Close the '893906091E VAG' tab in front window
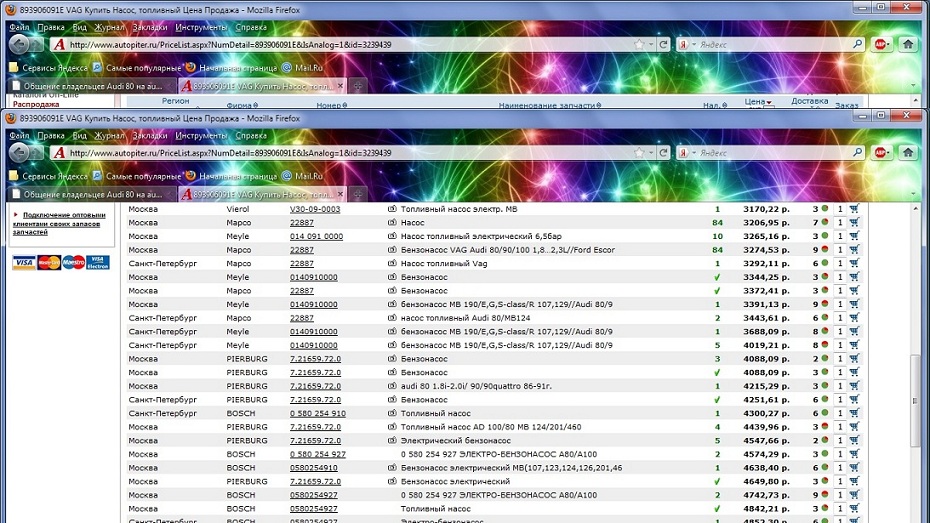Image resolution: width=930 pixels, height=523 pixels. coord(340,194)
